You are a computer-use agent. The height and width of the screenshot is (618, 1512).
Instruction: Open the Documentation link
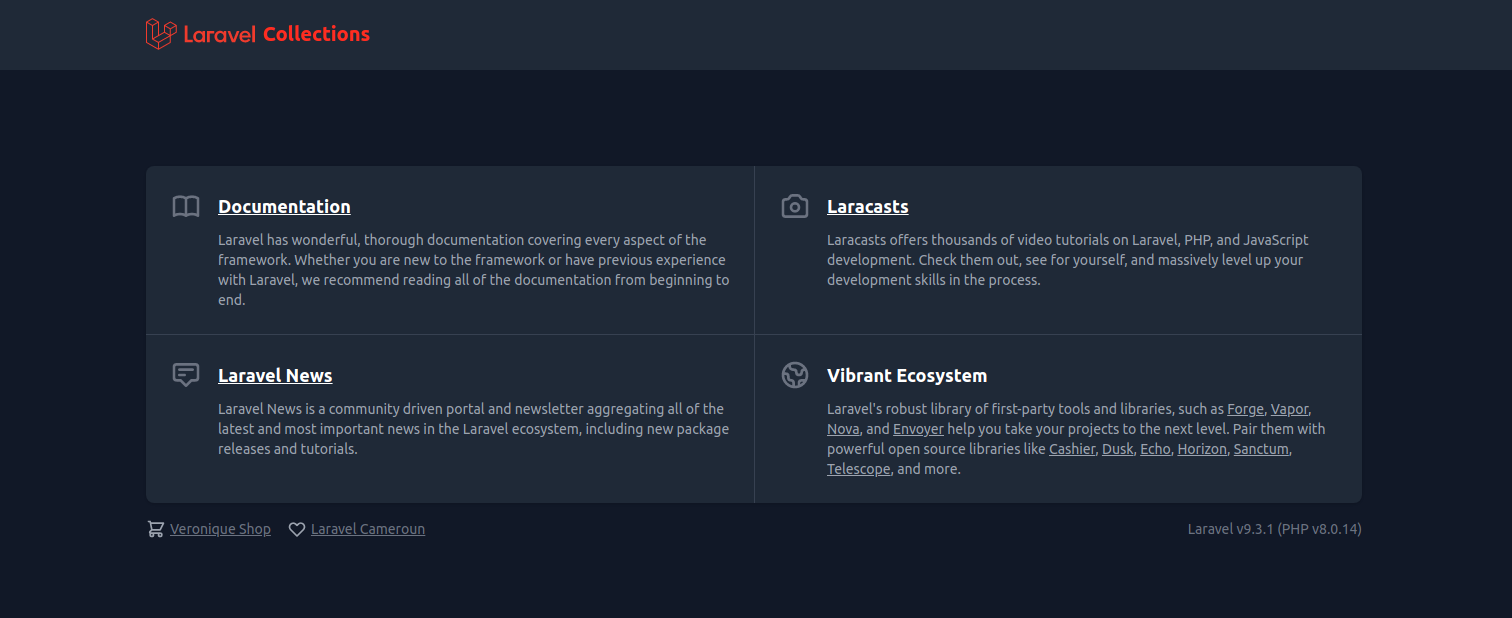point(284,207)
